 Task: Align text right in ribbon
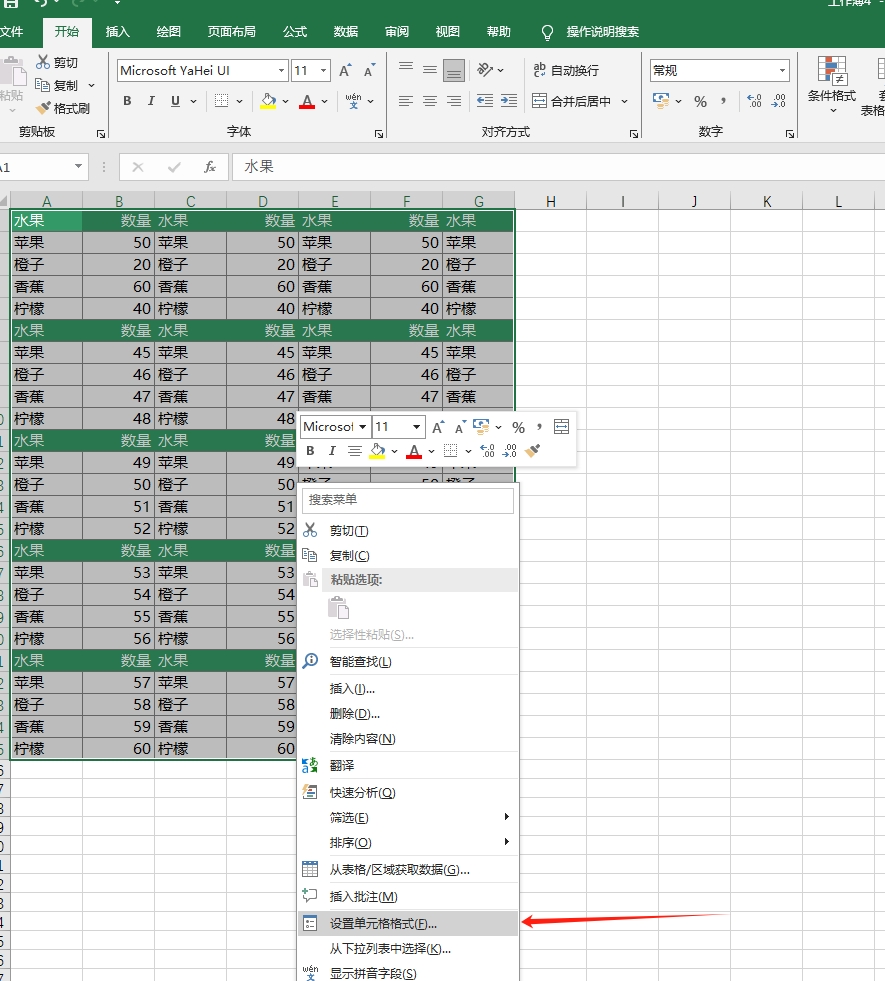click(454, 101)
